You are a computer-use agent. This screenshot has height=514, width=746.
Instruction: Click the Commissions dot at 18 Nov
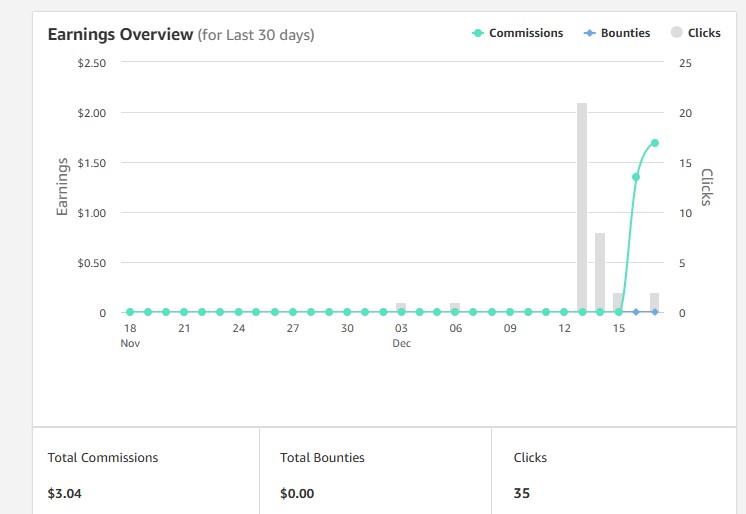point(130,312)
